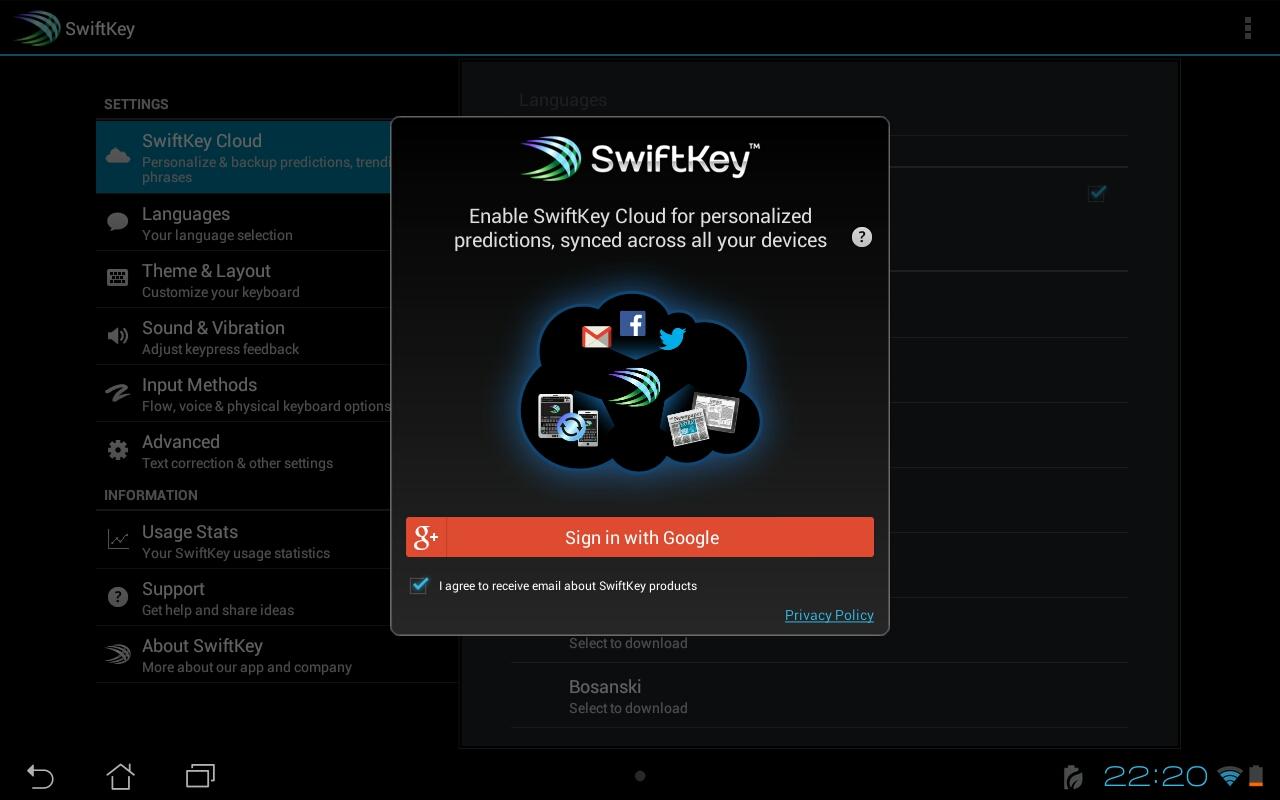
Task: Click the 'I agree to receive email' label
Action: click(x=568, y=586)
